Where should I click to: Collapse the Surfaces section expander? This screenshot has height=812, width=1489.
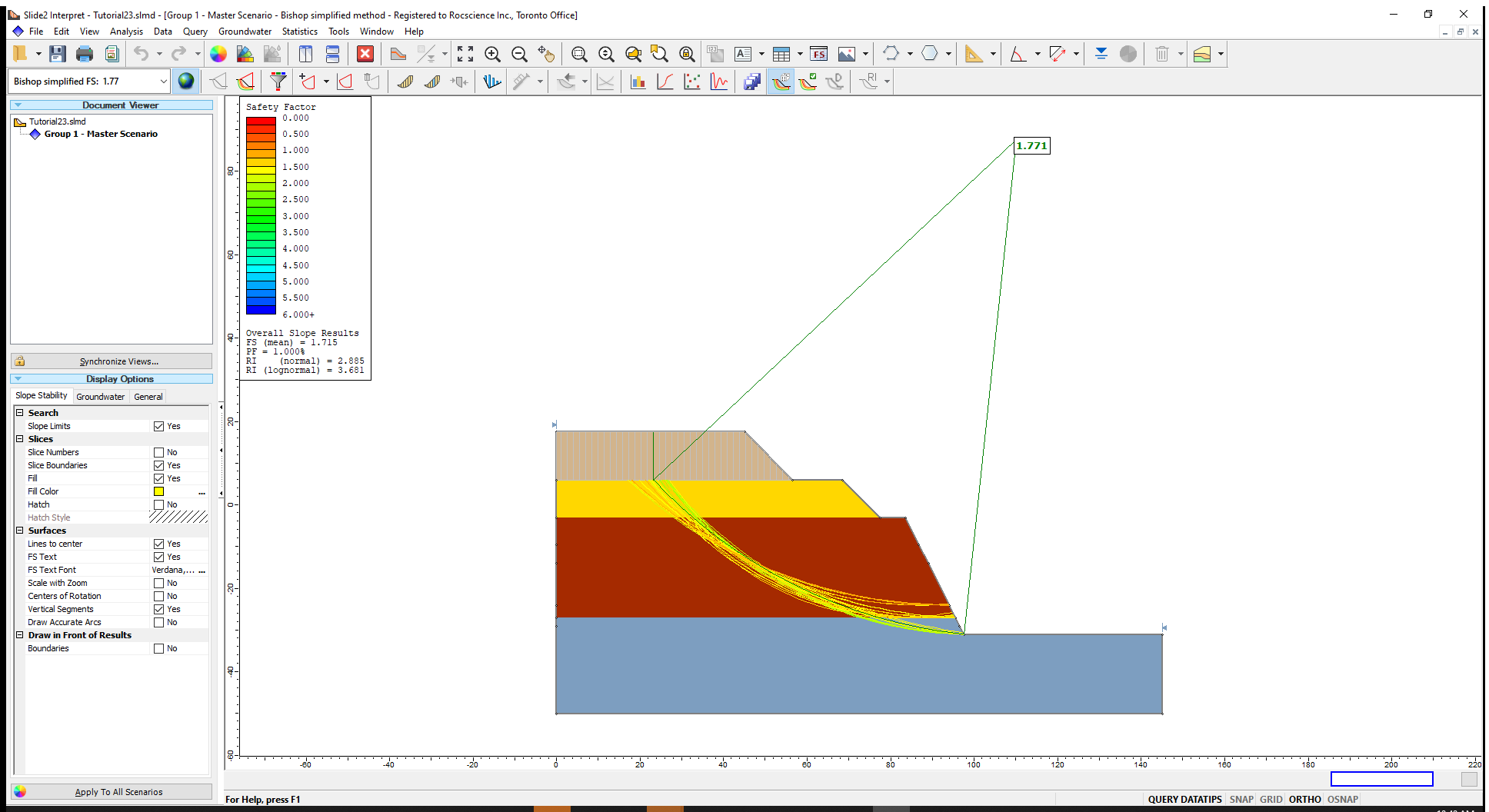coord(20,531)
